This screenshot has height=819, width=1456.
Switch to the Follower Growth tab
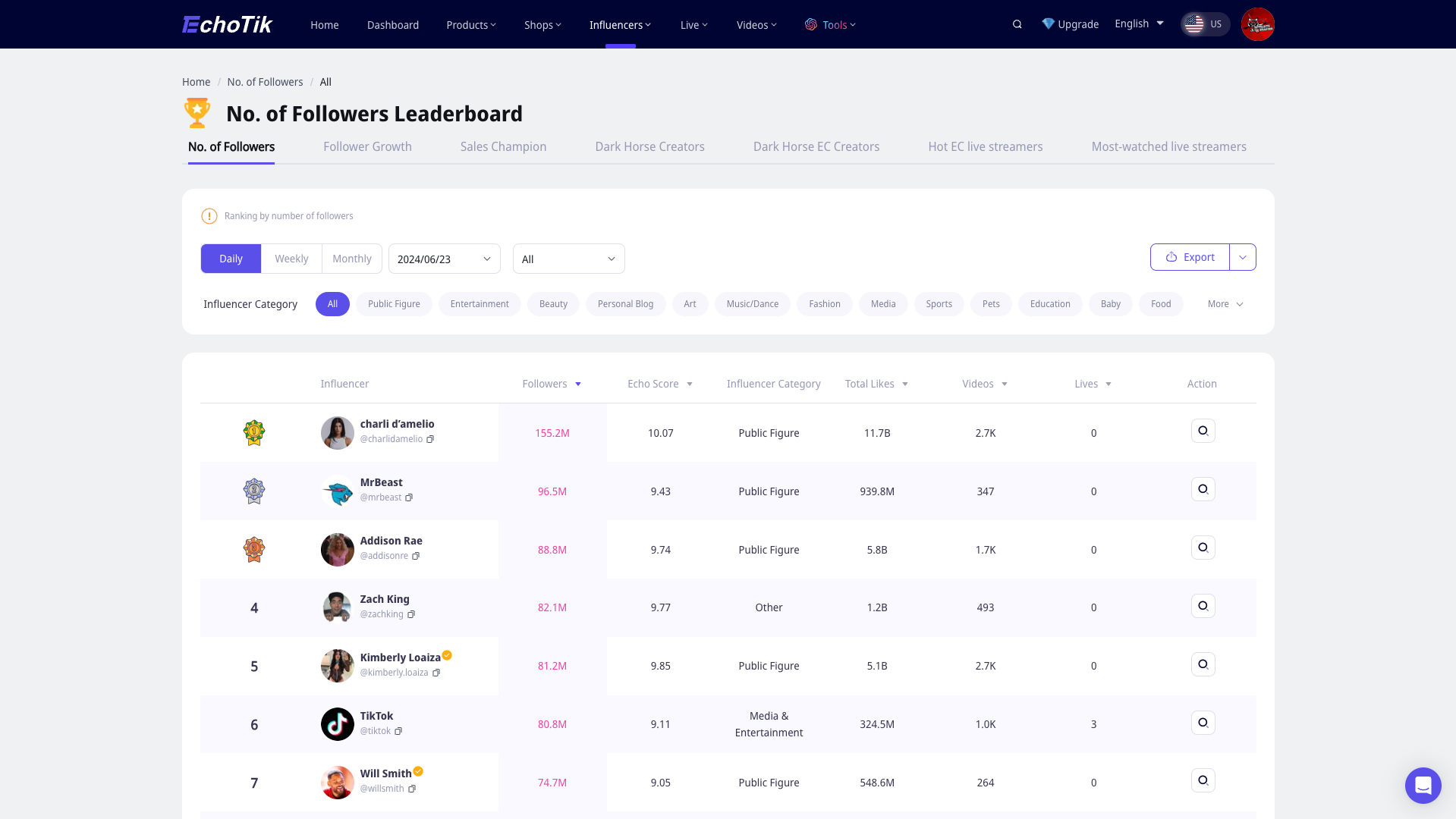coord(367,147)
